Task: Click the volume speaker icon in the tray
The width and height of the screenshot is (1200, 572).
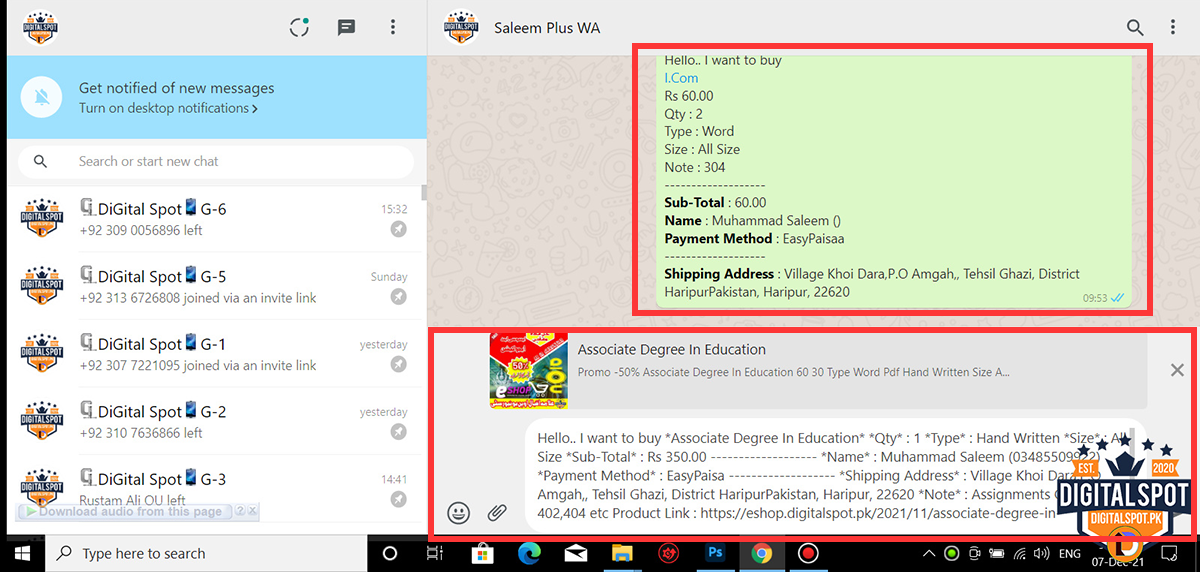Action: click(1041, 553)
